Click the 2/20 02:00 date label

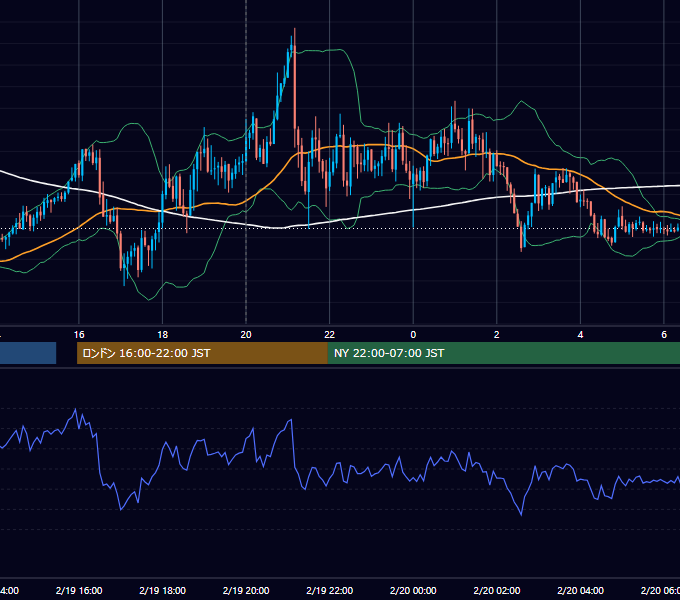tap(497, 590)
